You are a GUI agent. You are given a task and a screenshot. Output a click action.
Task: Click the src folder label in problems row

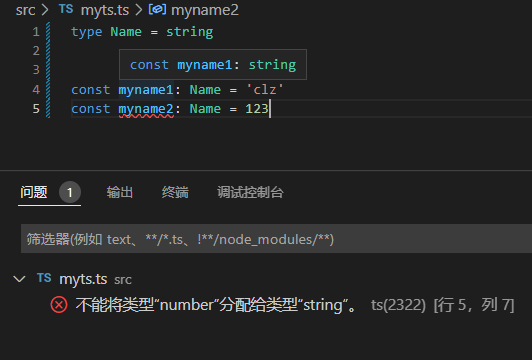tap(123, 280)
